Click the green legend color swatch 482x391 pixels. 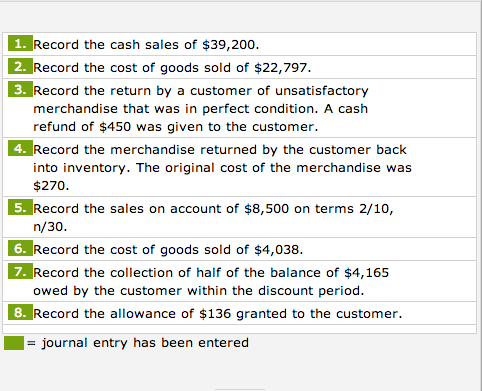click(14, 343)
